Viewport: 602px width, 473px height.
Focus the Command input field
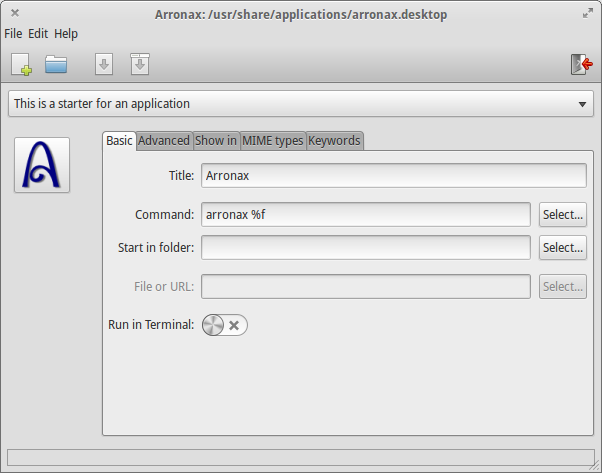click(x=366, y=215)
